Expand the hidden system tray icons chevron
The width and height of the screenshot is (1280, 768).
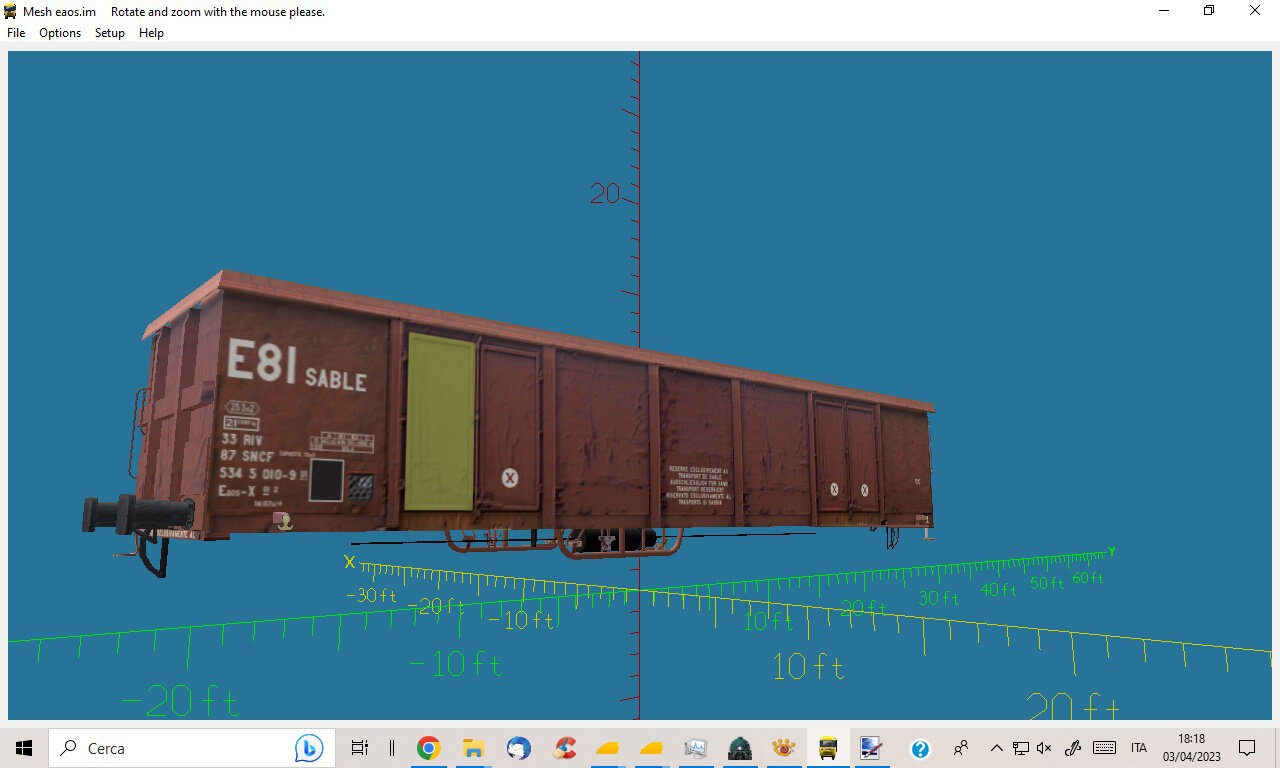997,748
